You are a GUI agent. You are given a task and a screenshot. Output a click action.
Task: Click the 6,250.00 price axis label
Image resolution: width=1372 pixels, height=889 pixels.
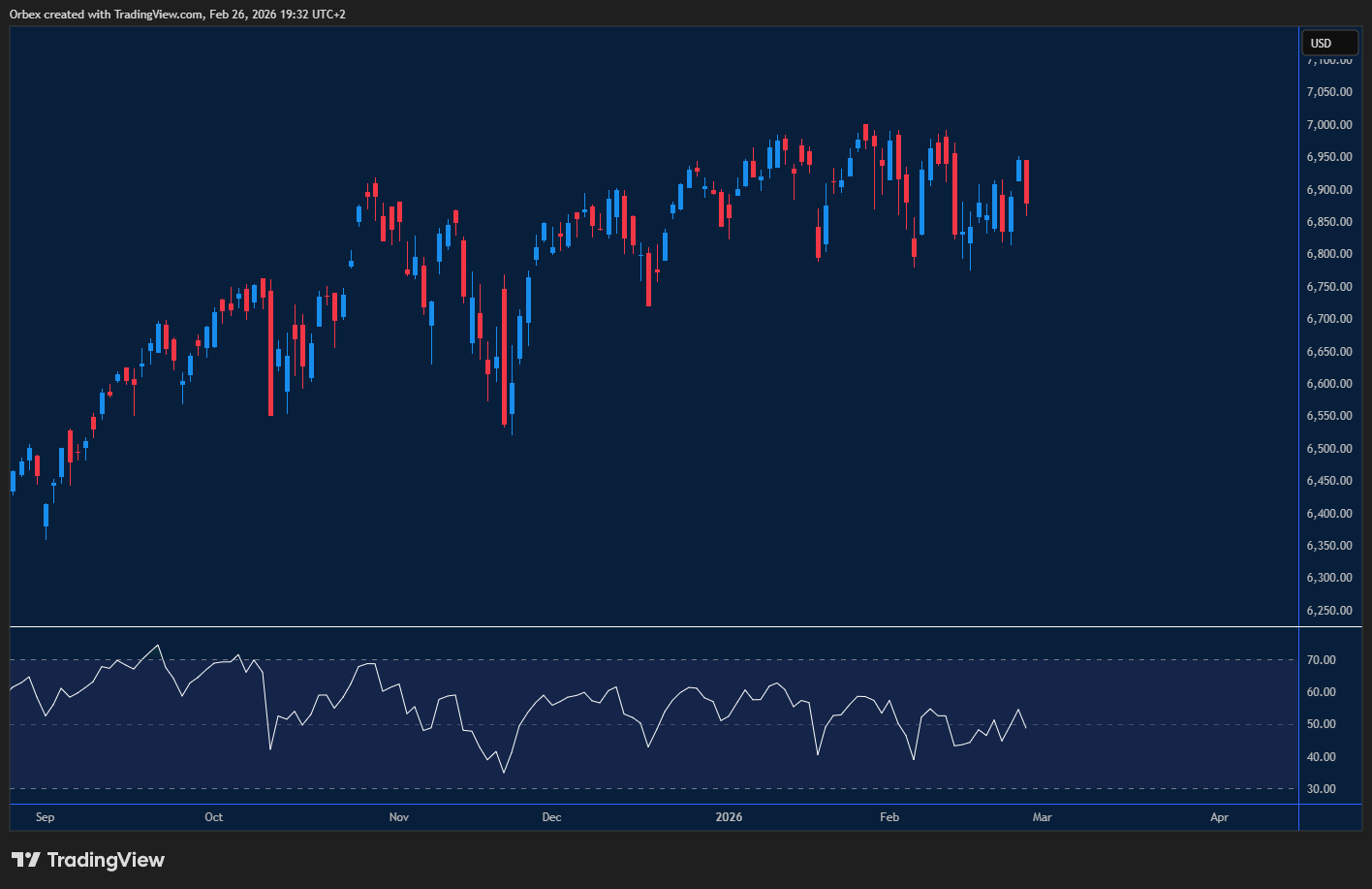pos(1329,611)
